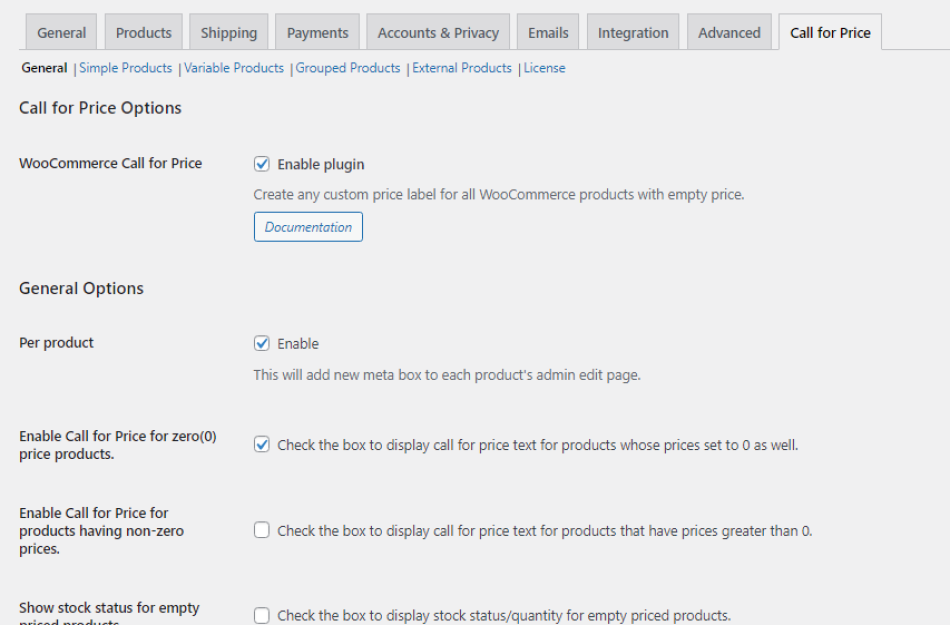Select the Call for Price tab
This screenshot has width=950, height=625.
(829, 32)
